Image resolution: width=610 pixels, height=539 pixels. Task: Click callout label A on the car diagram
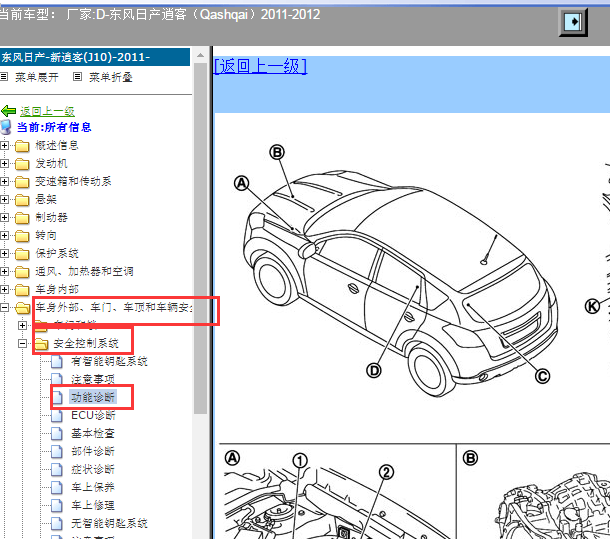(x=241, y=183)
